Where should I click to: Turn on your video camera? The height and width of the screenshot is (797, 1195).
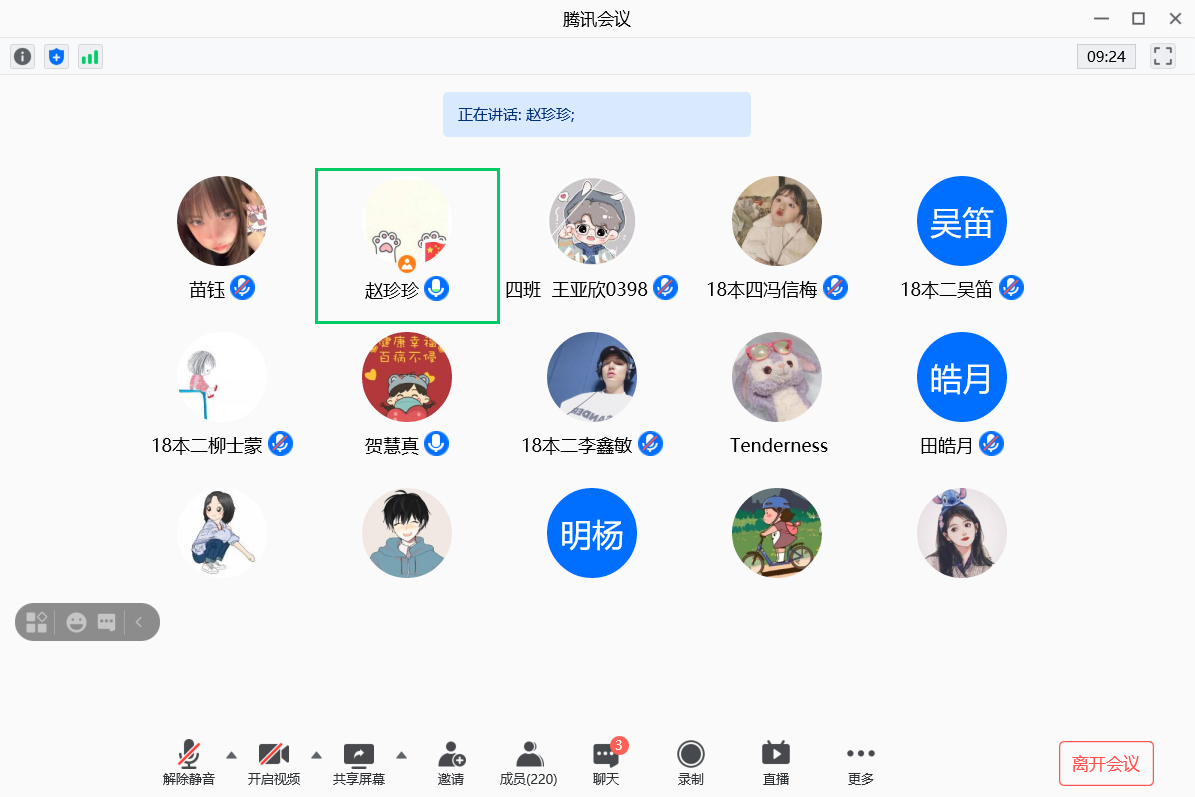point(273,763)
